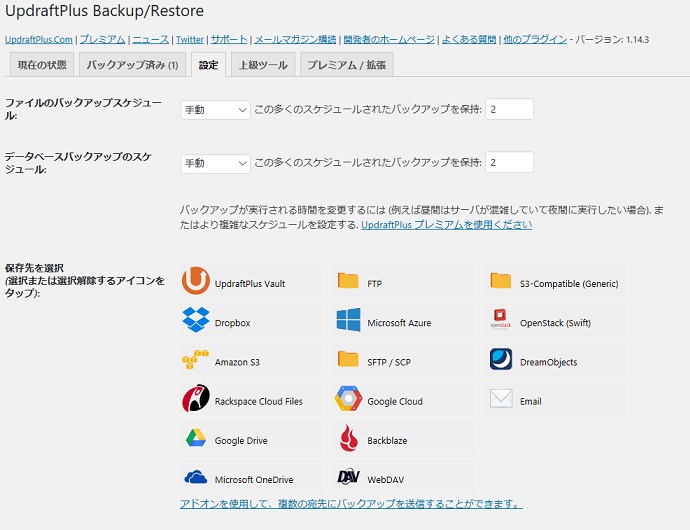Visit the 開発者のホームページ link

(x=389, y=39)
